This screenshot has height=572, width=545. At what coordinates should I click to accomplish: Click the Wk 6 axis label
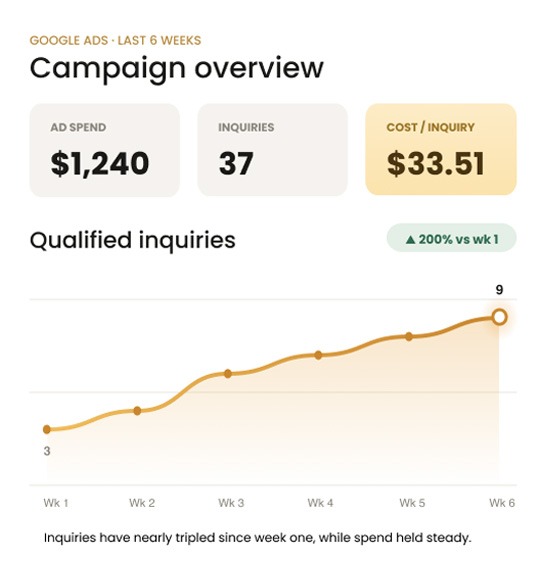(502, 503)
